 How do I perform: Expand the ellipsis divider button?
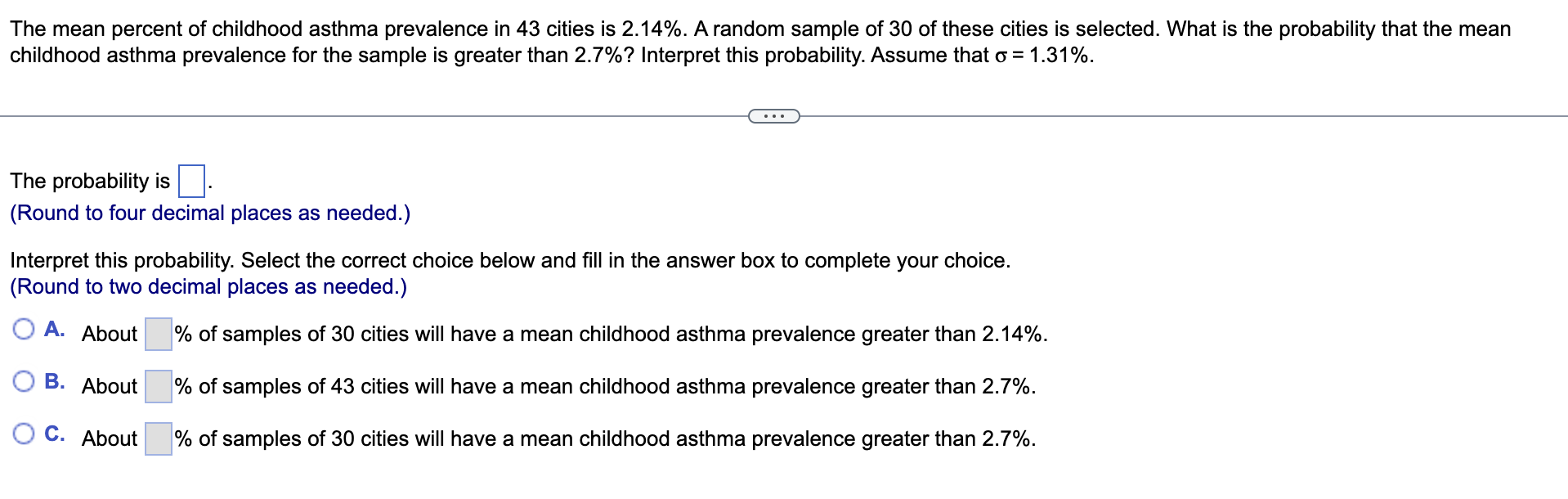pos(773,116)
